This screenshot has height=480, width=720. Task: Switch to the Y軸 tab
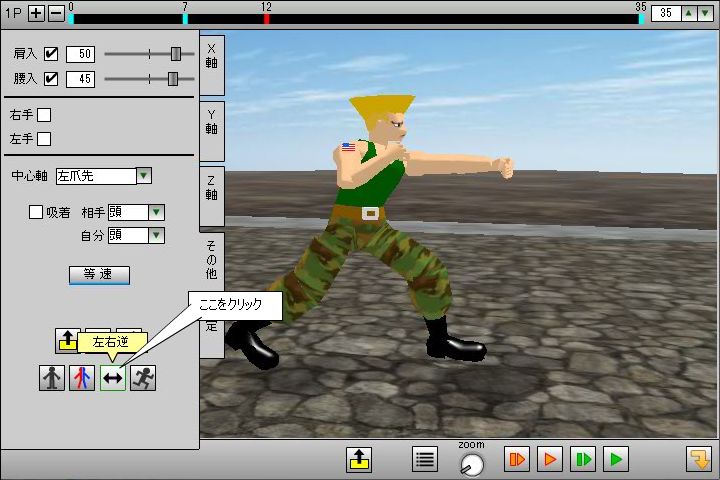click(212, 131)
